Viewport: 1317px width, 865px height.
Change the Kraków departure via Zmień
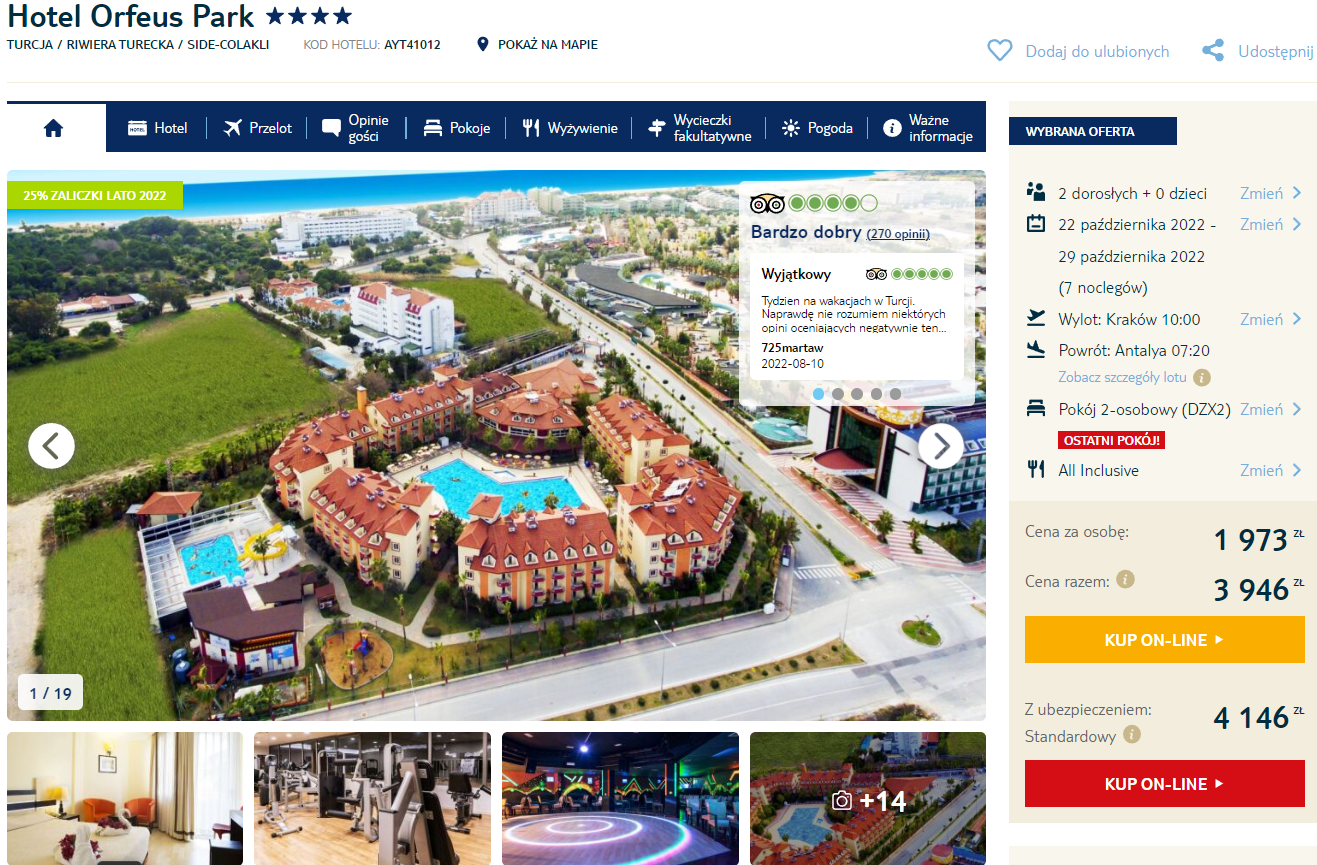coord(1261,319)
